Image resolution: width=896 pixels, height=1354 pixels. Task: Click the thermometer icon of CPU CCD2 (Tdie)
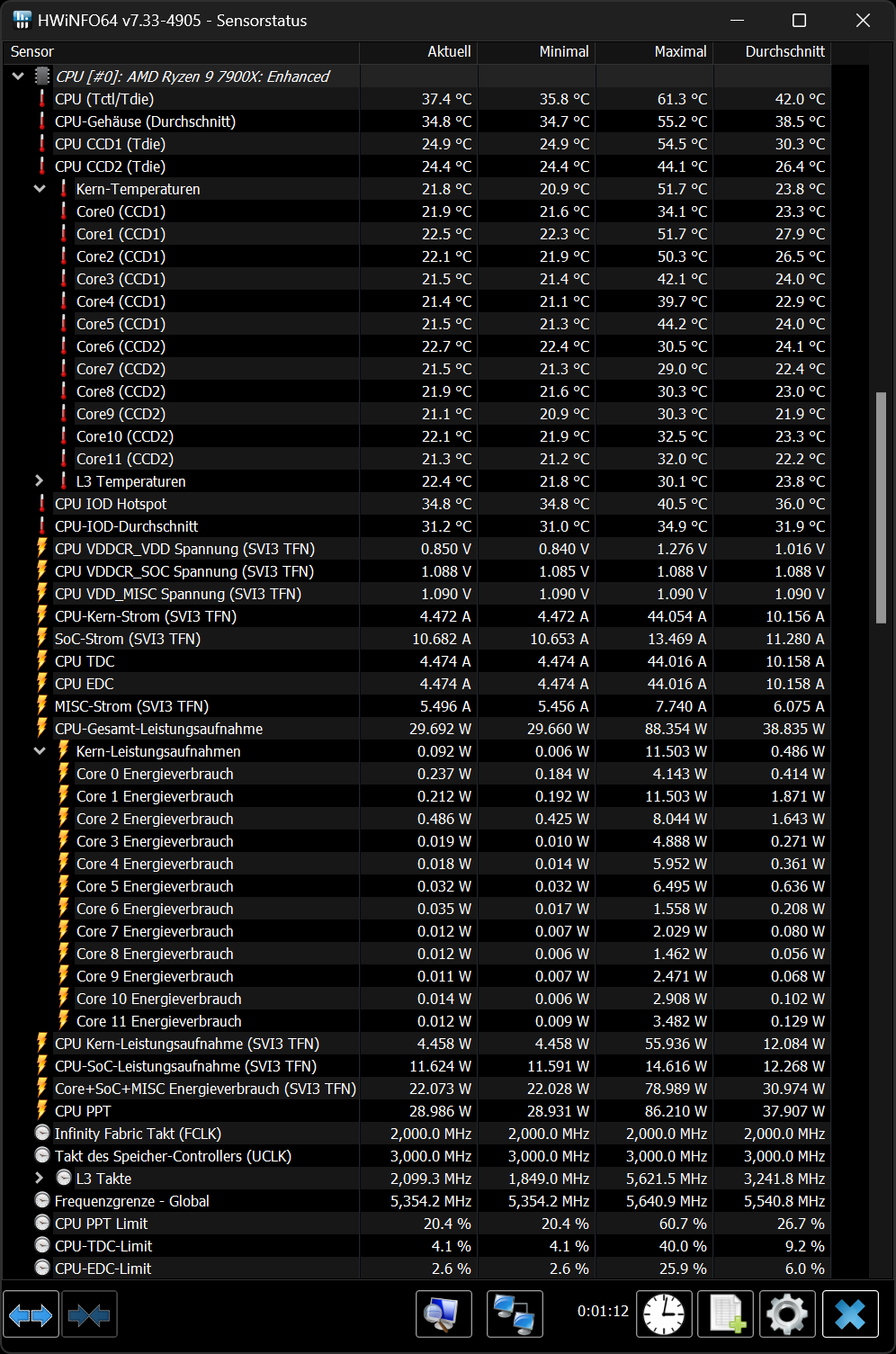[41, 166]
